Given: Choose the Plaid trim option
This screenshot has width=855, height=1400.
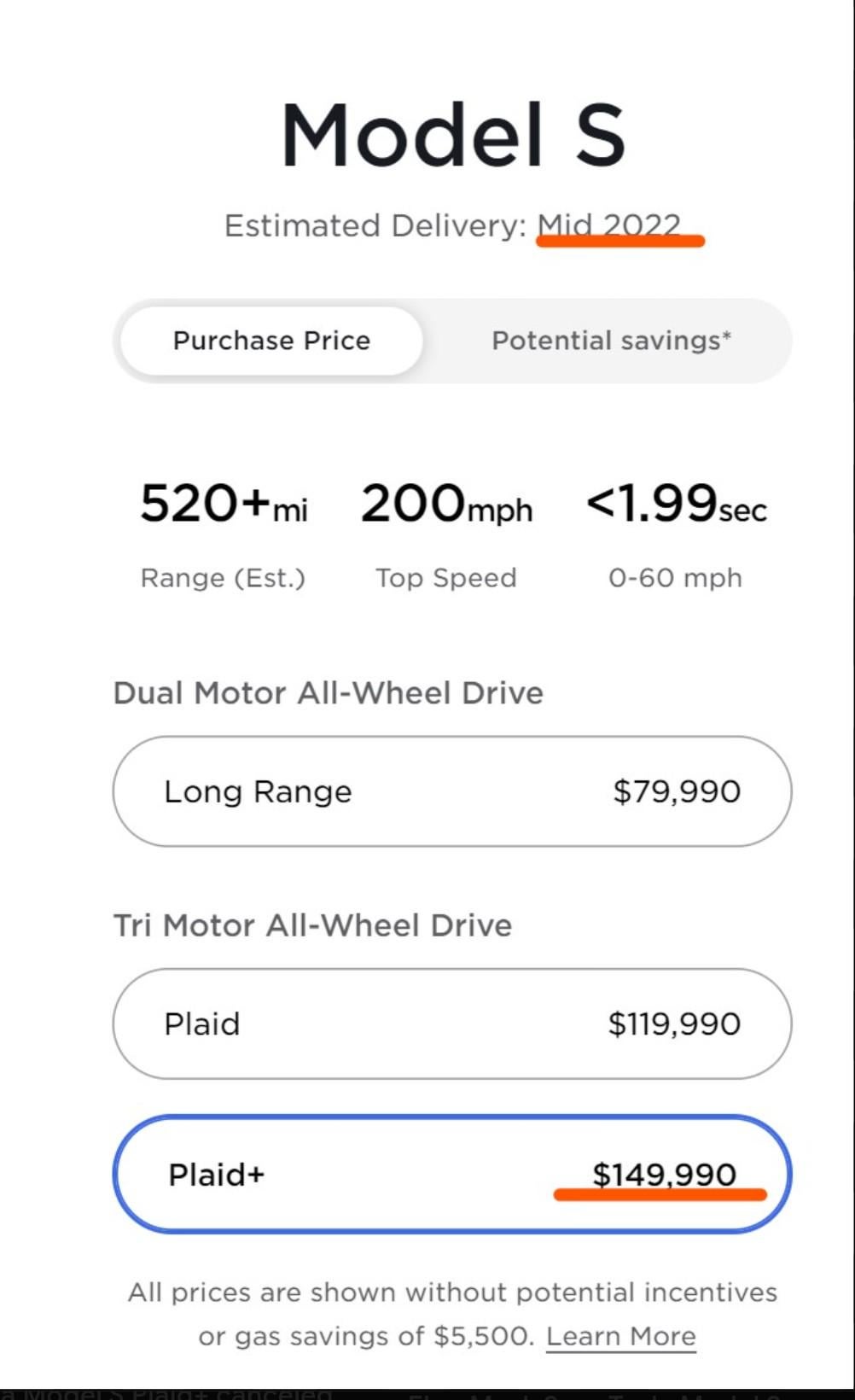Looking at the screenshot, I should point(451,1024).
